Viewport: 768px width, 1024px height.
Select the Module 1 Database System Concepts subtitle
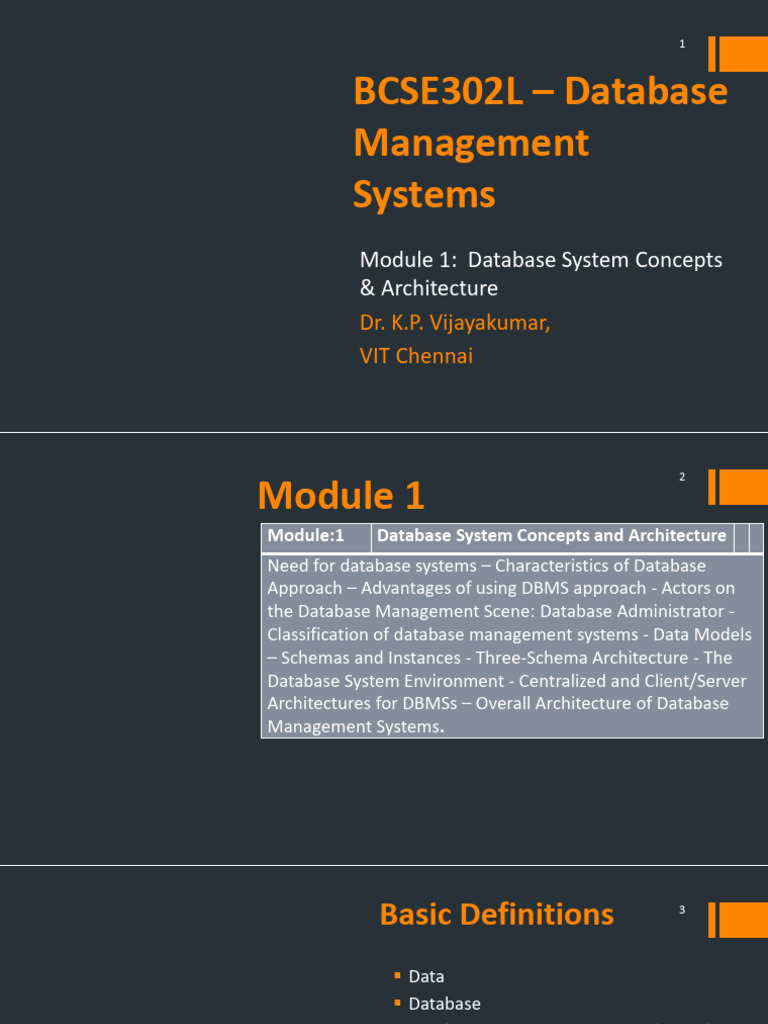click(x=541, y=274)
